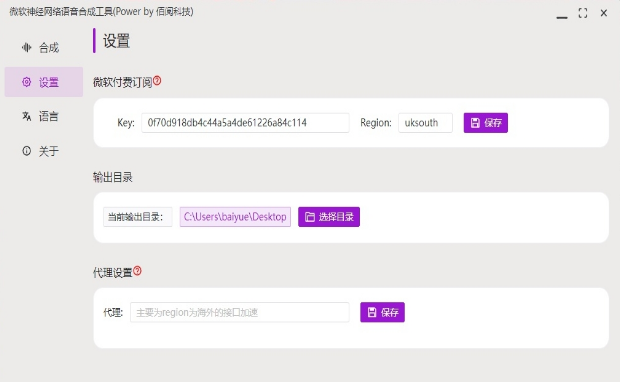Focus the 代理 proxy input field
The image size is (620, 382).
tap(240, 312)
